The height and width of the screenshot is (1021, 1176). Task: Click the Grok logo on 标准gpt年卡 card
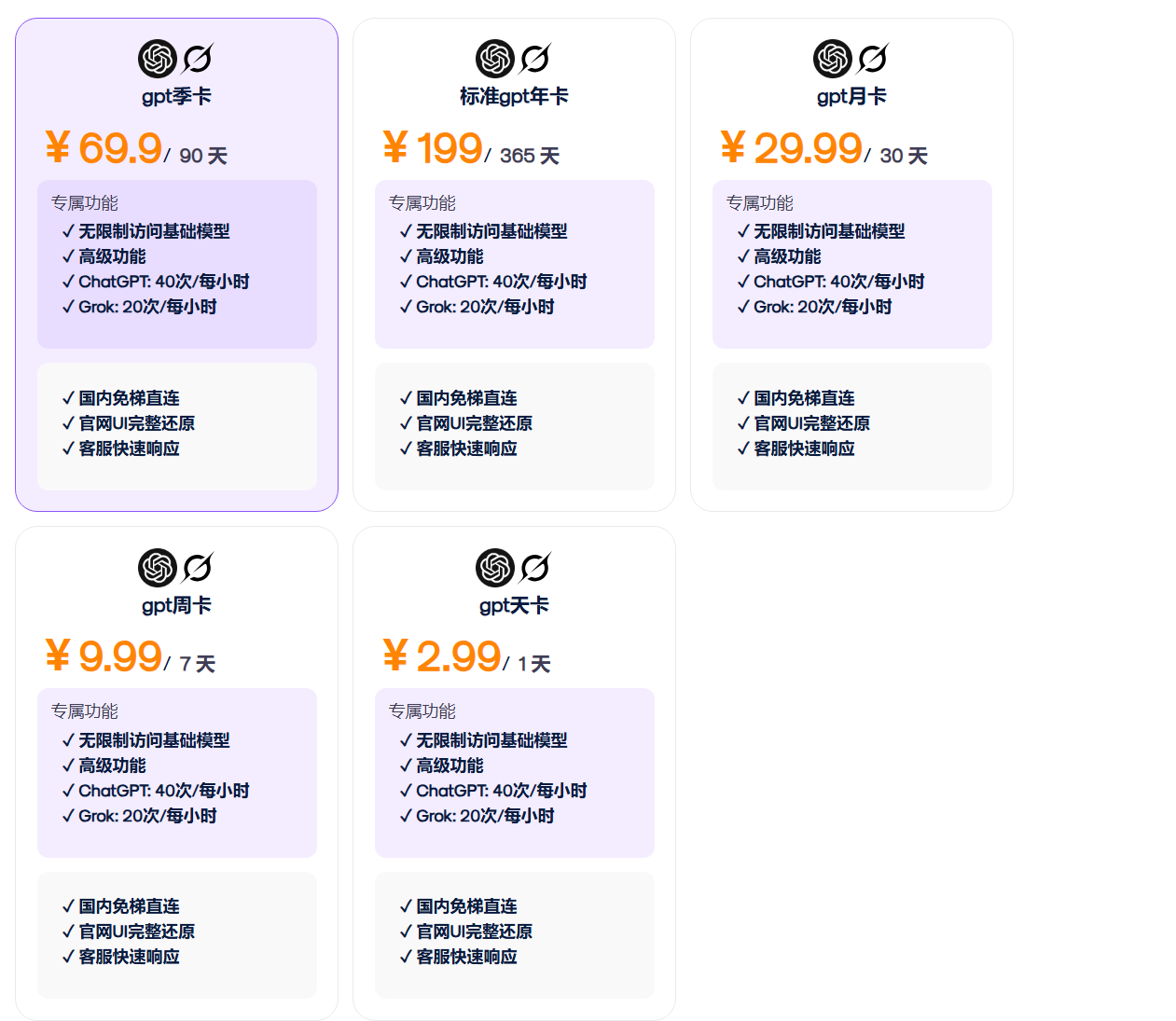(535, 59)
